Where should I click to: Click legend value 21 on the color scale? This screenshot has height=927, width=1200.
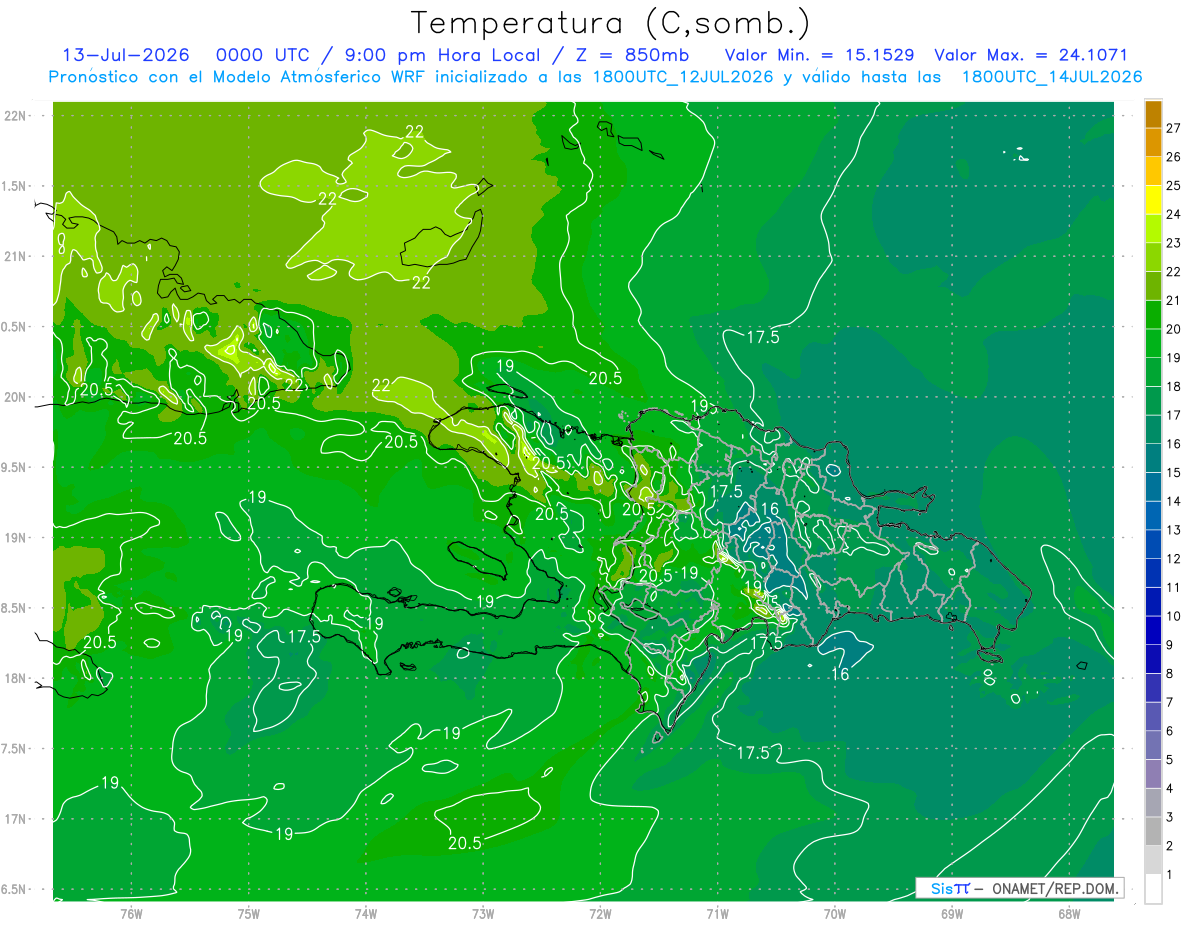click(1175, 300)
